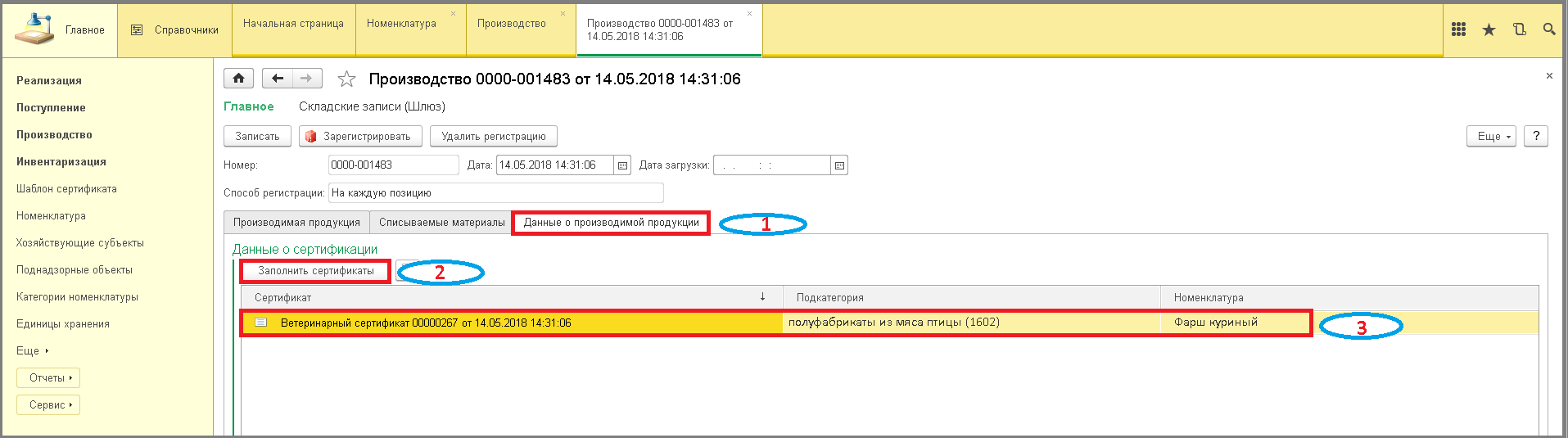Toggle sort arrow in Сертификат column

point(763,296)
